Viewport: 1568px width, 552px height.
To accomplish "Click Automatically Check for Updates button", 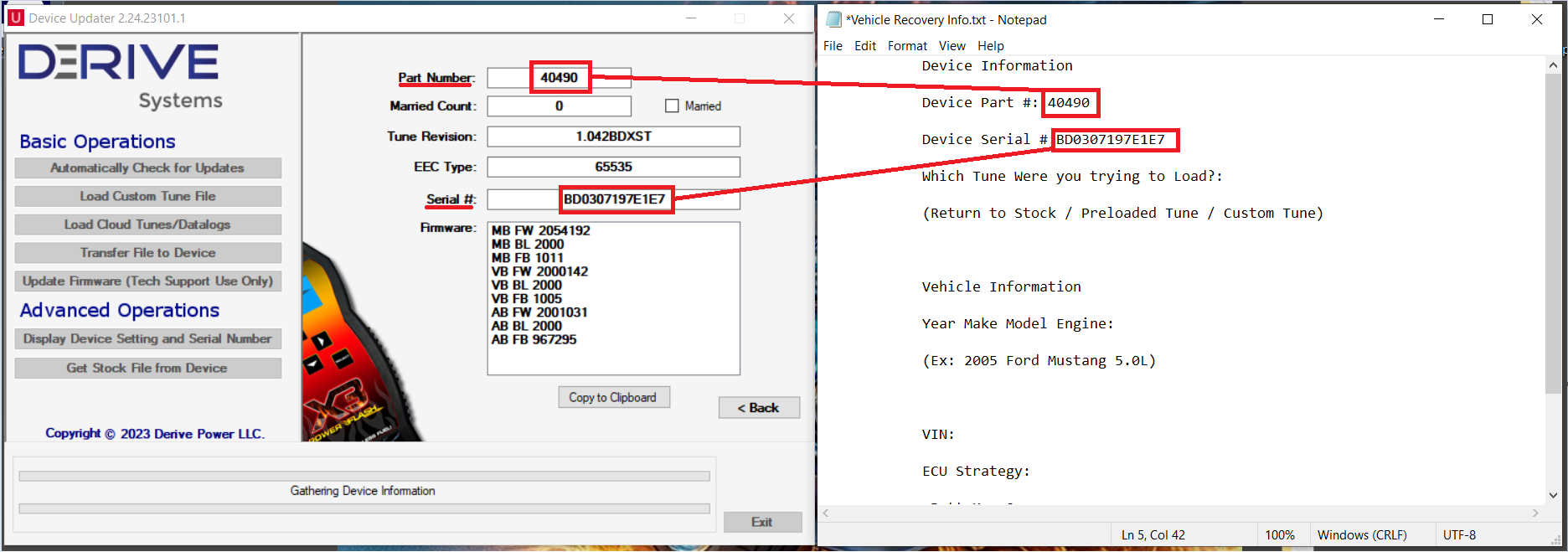I will 147,168.
